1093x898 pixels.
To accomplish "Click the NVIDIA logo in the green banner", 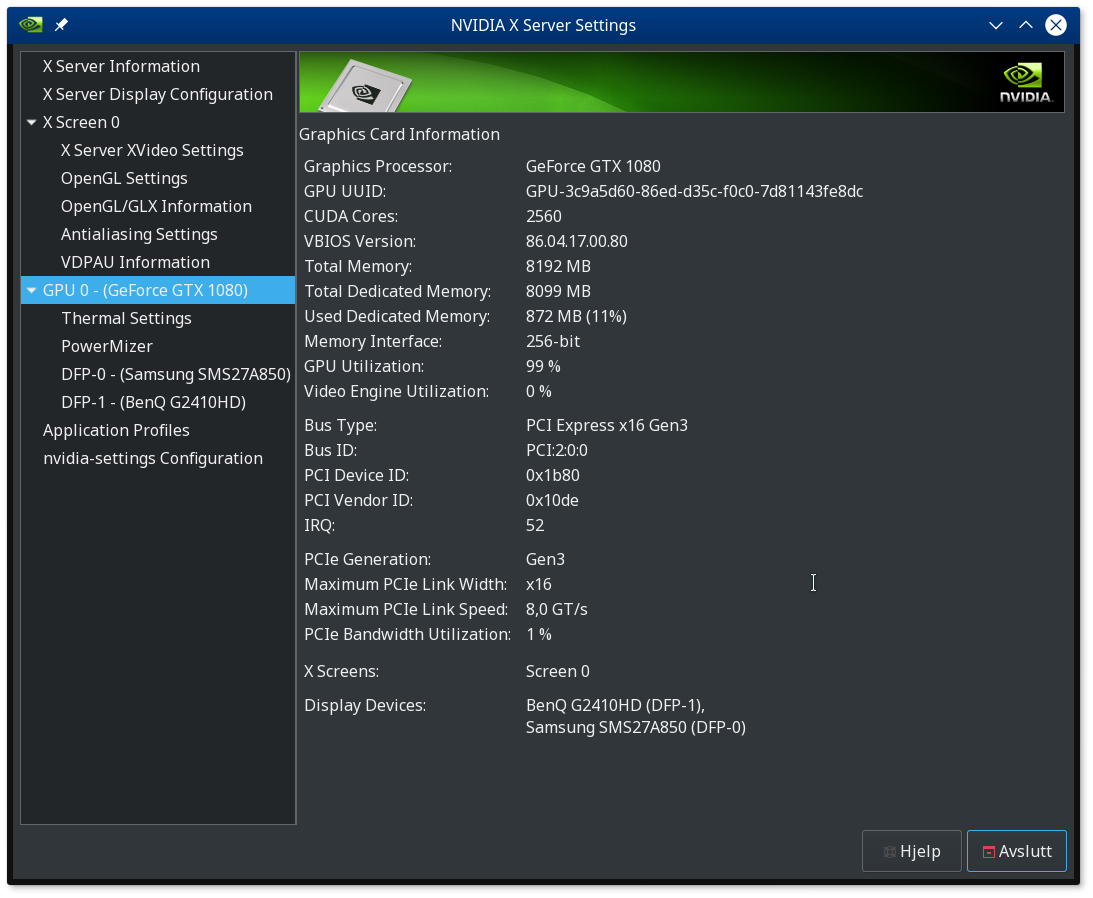I will tap(1025, 83).
